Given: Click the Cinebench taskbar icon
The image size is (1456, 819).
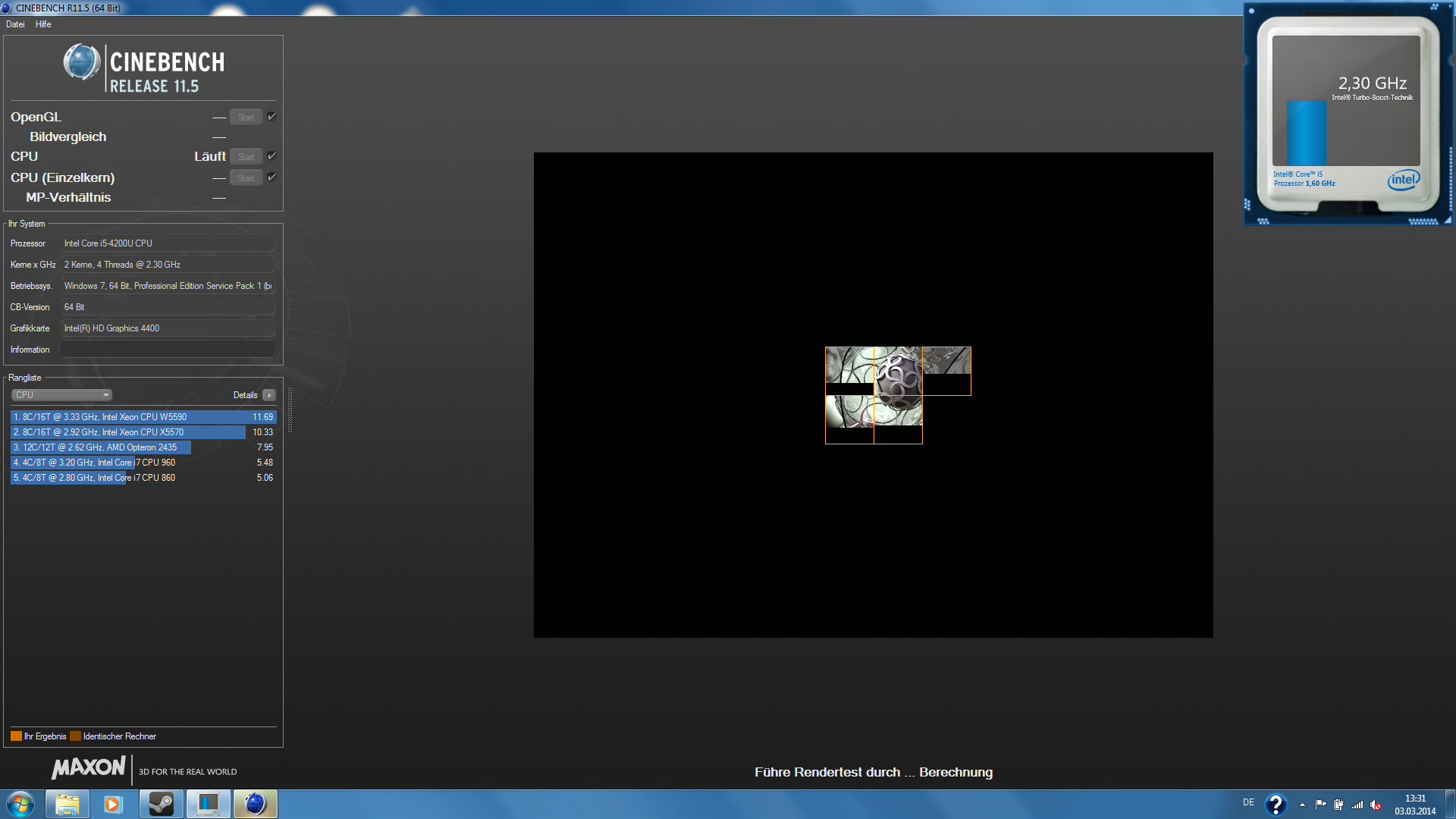Looking at the screenshot, I should (x=256, y=804).
